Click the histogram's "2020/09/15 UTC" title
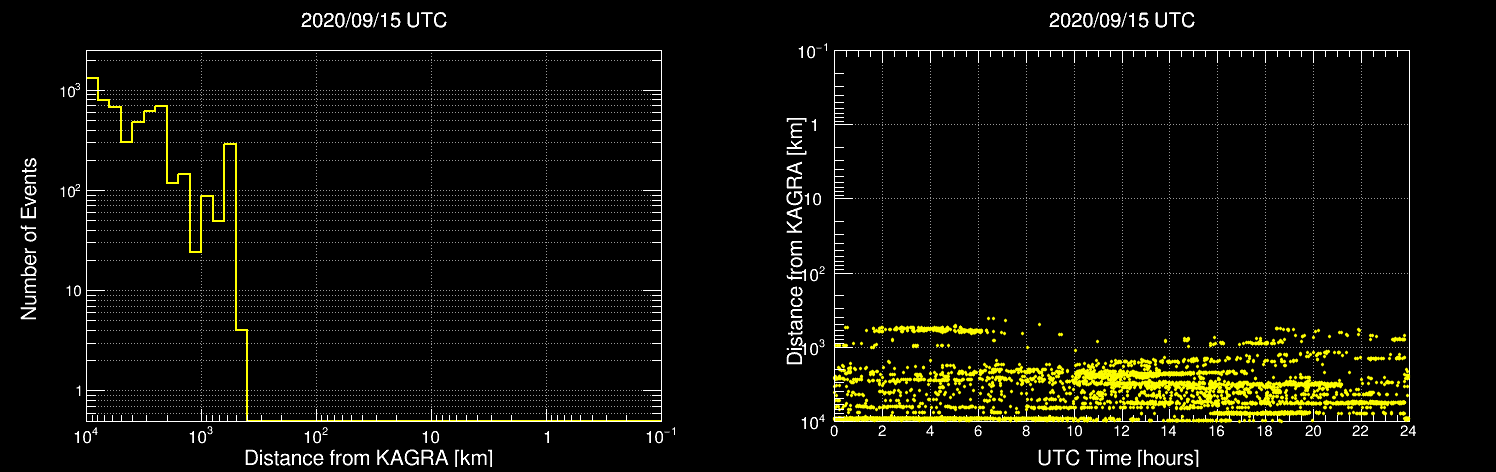Screen dimensions: 1496x472 373,22
